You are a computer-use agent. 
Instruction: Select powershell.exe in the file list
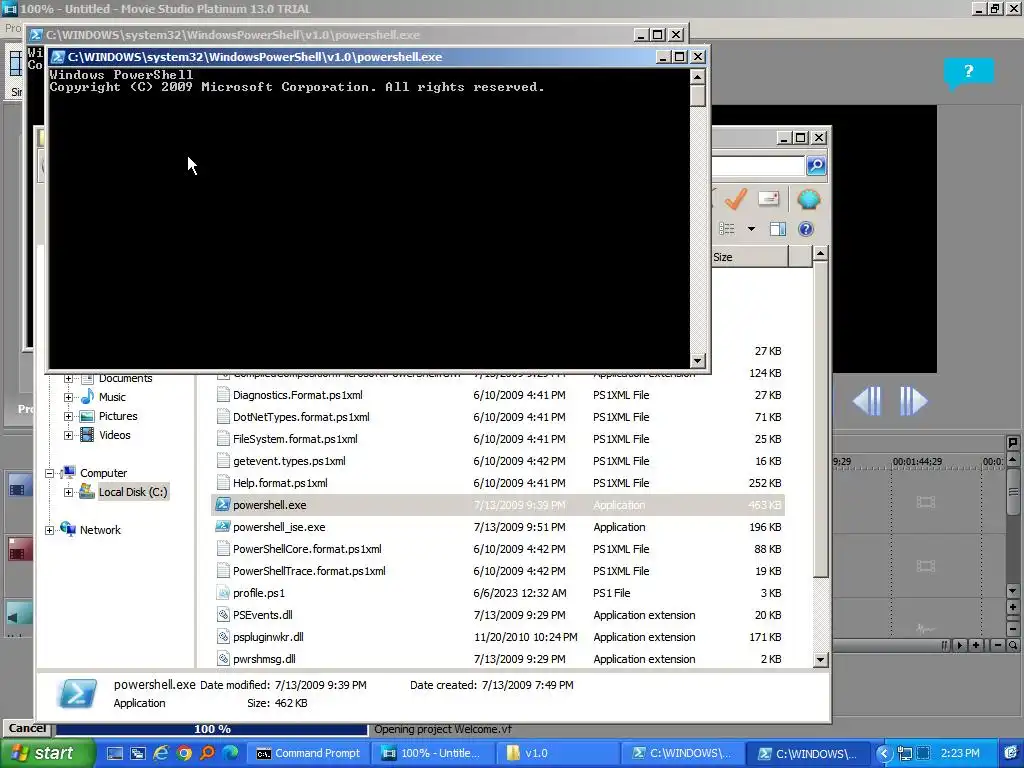498,505
